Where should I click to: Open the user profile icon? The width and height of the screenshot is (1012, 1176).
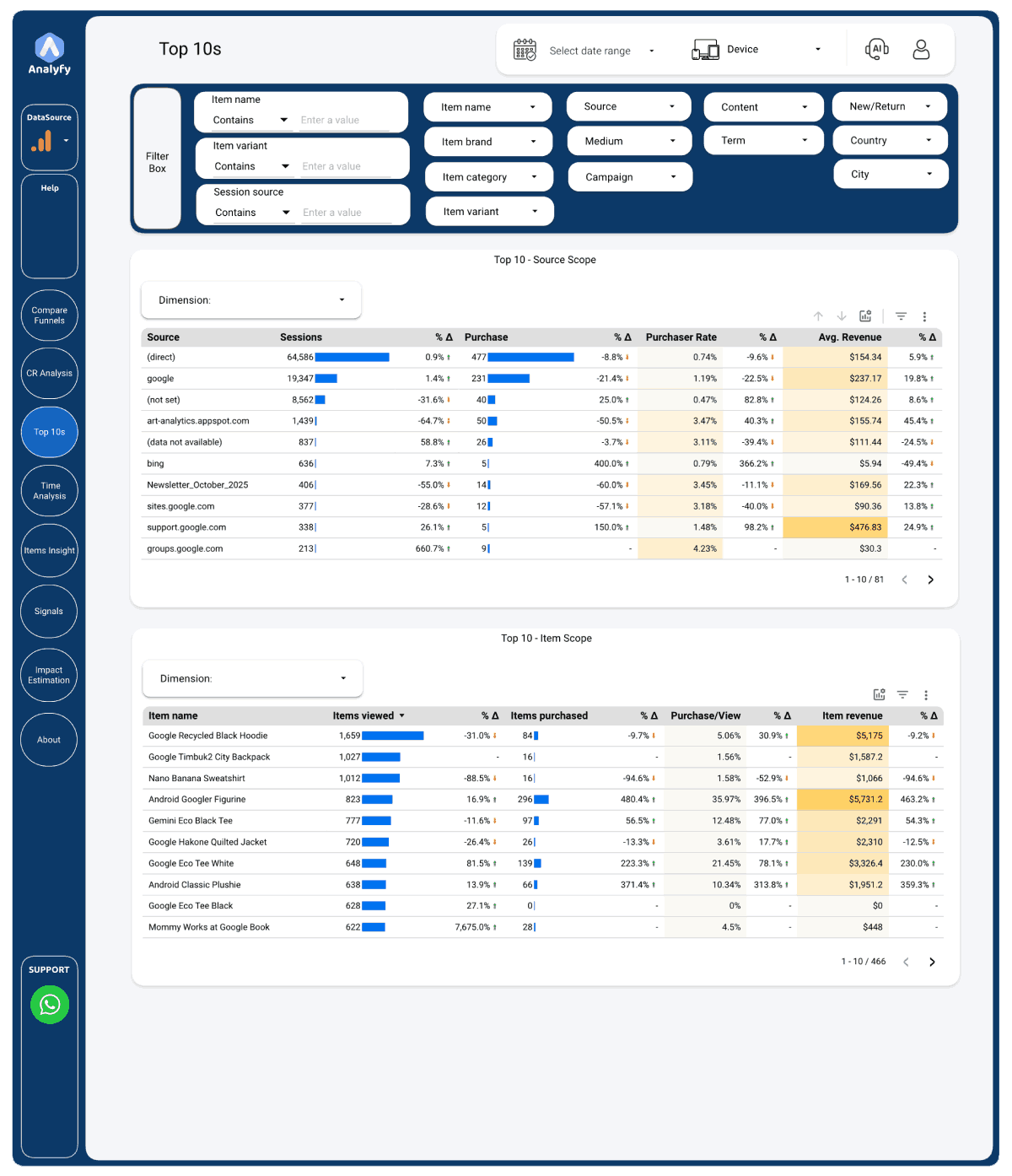pos(921,50)
